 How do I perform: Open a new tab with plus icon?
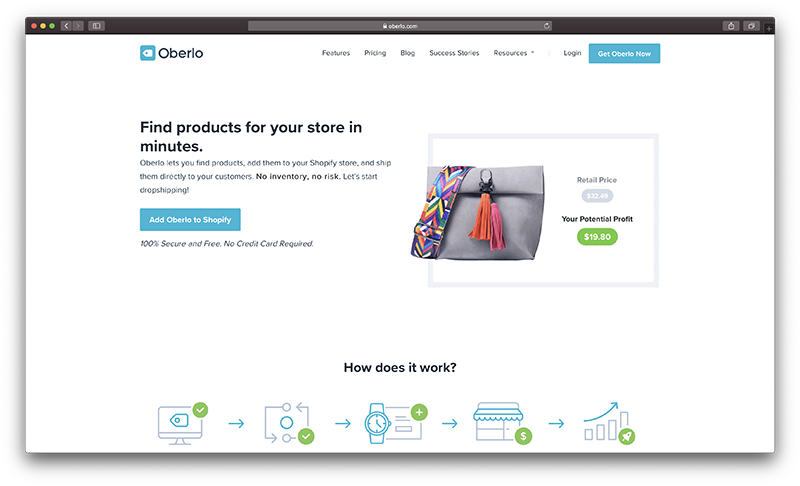click(769, 28)
